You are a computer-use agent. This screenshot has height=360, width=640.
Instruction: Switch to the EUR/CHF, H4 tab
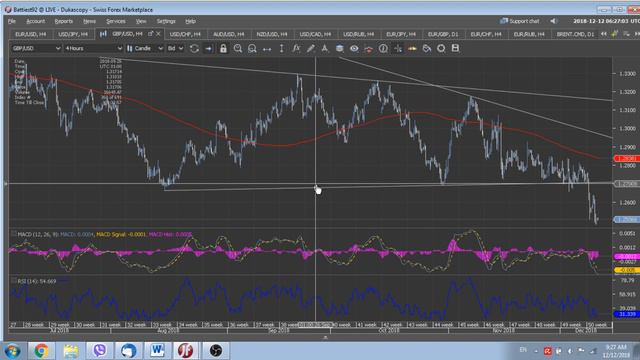coord(486,34)
